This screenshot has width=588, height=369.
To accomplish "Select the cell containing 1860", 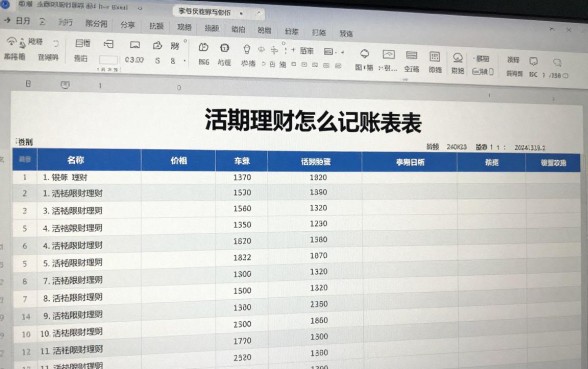I will click(319, 320).
